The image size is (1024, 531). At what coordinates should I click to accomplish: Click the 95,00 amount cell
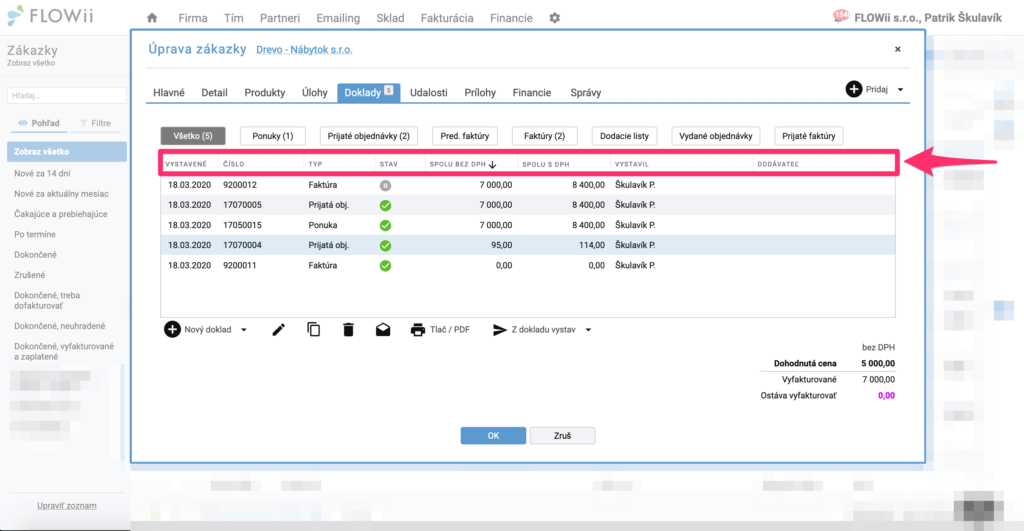(x=502, y=246)
